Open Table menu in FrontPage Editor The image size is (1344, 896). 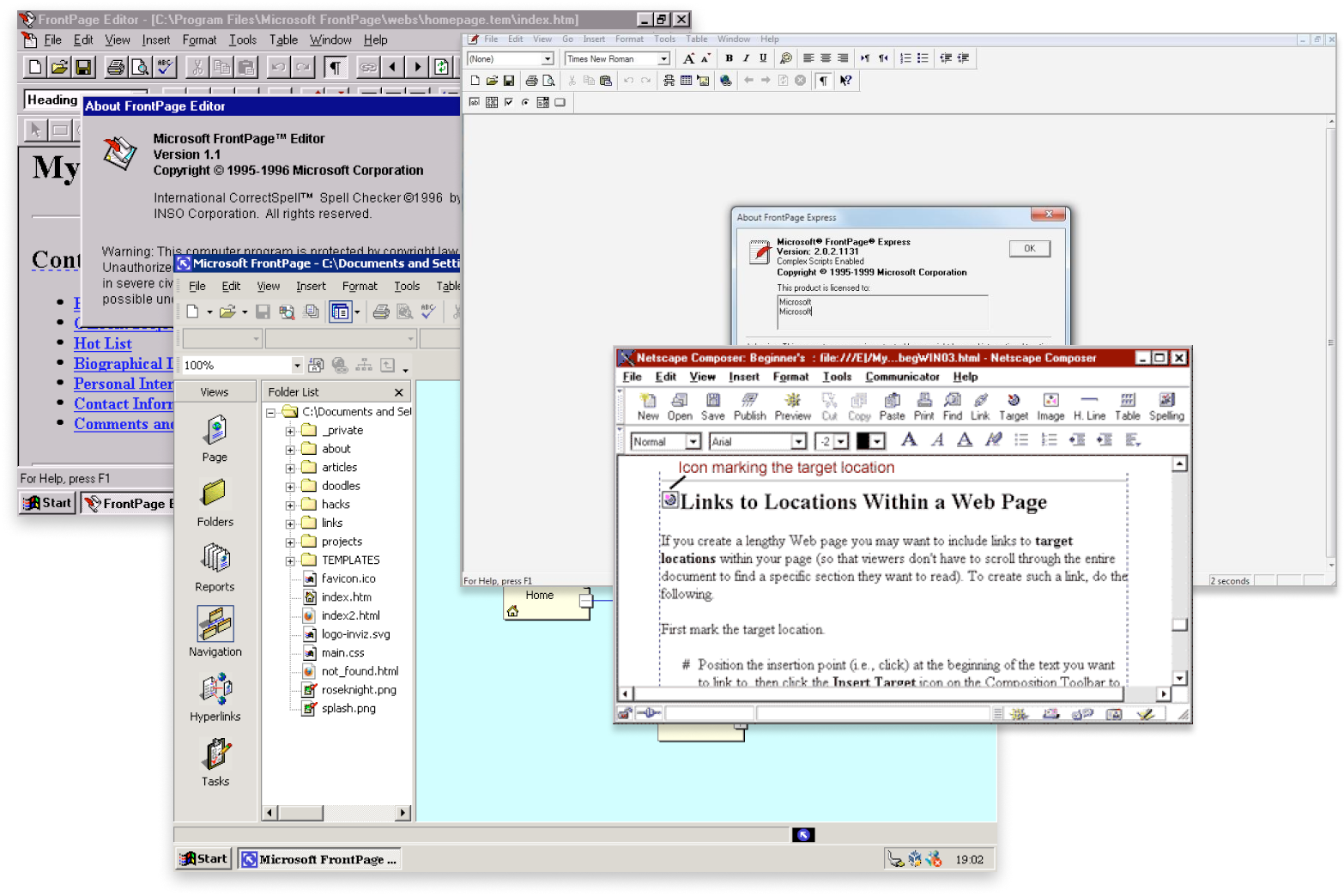point(283,39)
